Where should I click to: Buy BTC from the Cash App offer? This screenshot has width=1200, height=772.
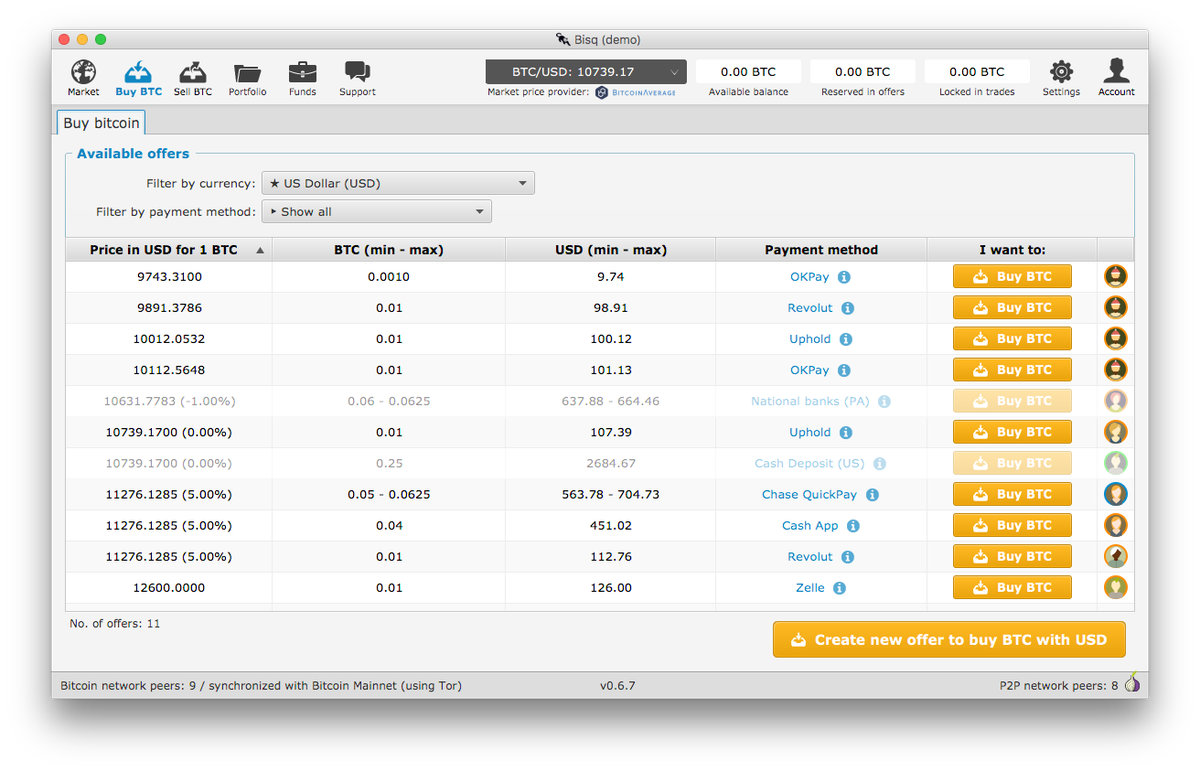pyautogui.click(x=1012, y=525)
